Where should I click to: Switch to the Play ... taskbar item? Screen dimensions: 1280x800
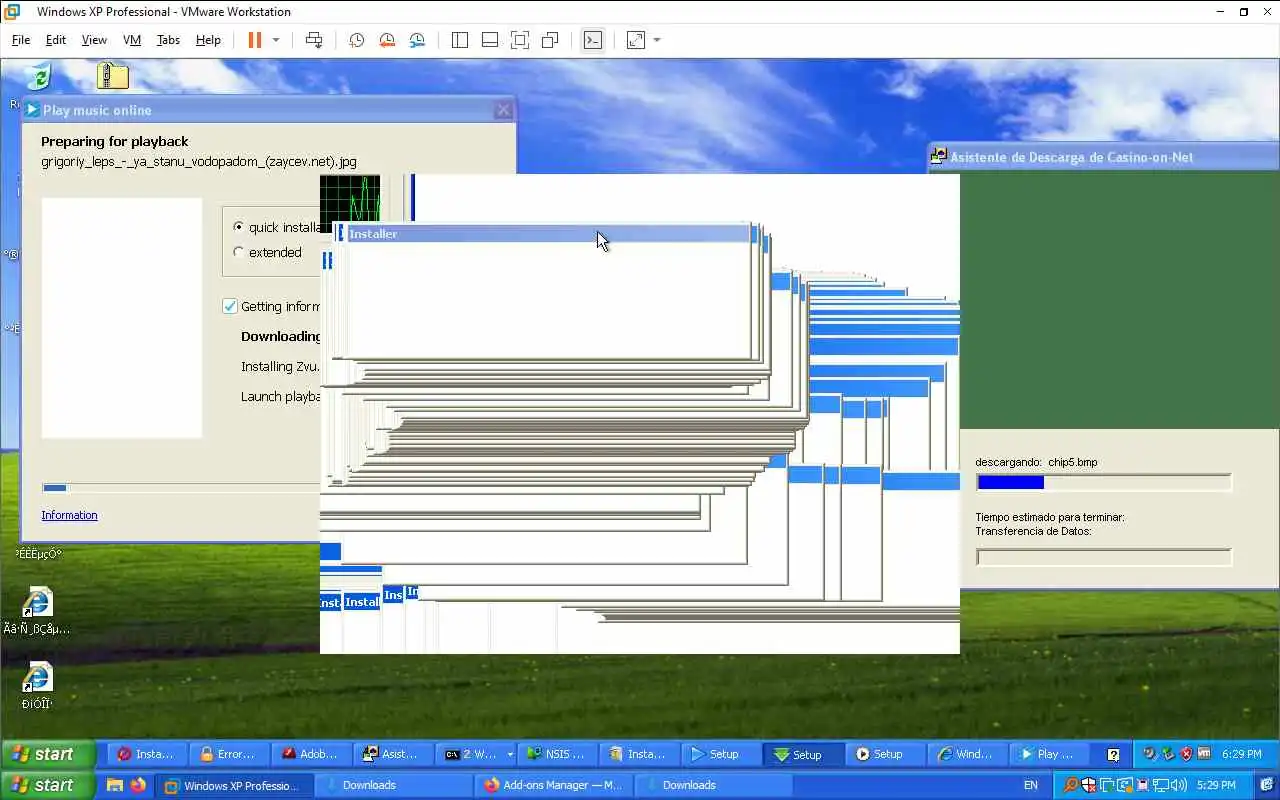point(1048,754)
